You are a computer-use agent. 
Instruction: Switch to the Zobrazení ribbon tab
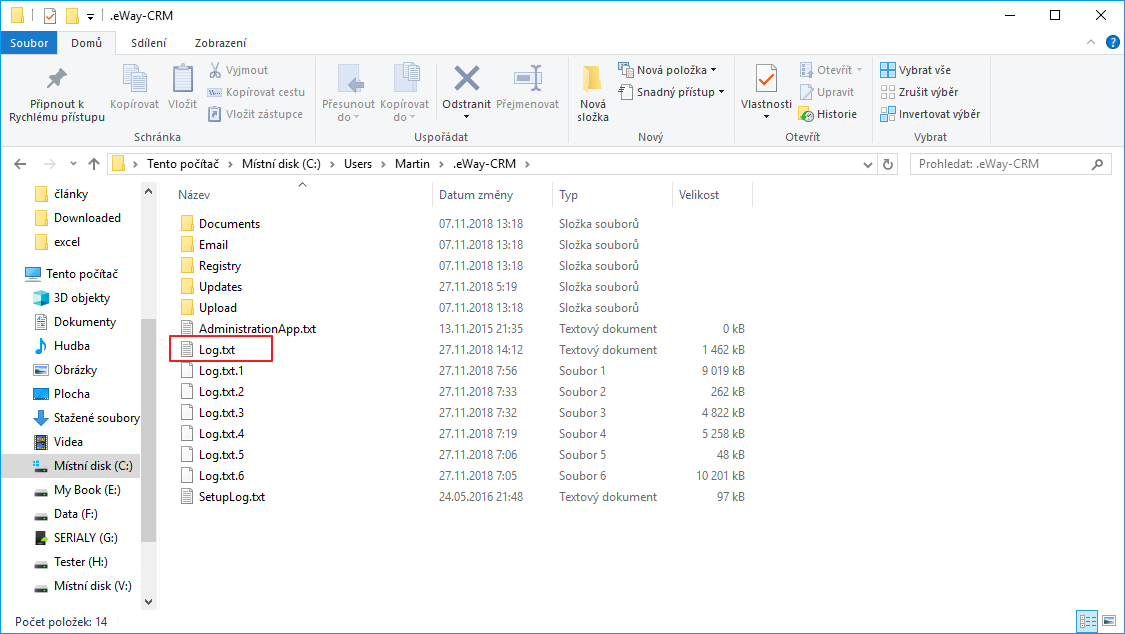[220, 43]
